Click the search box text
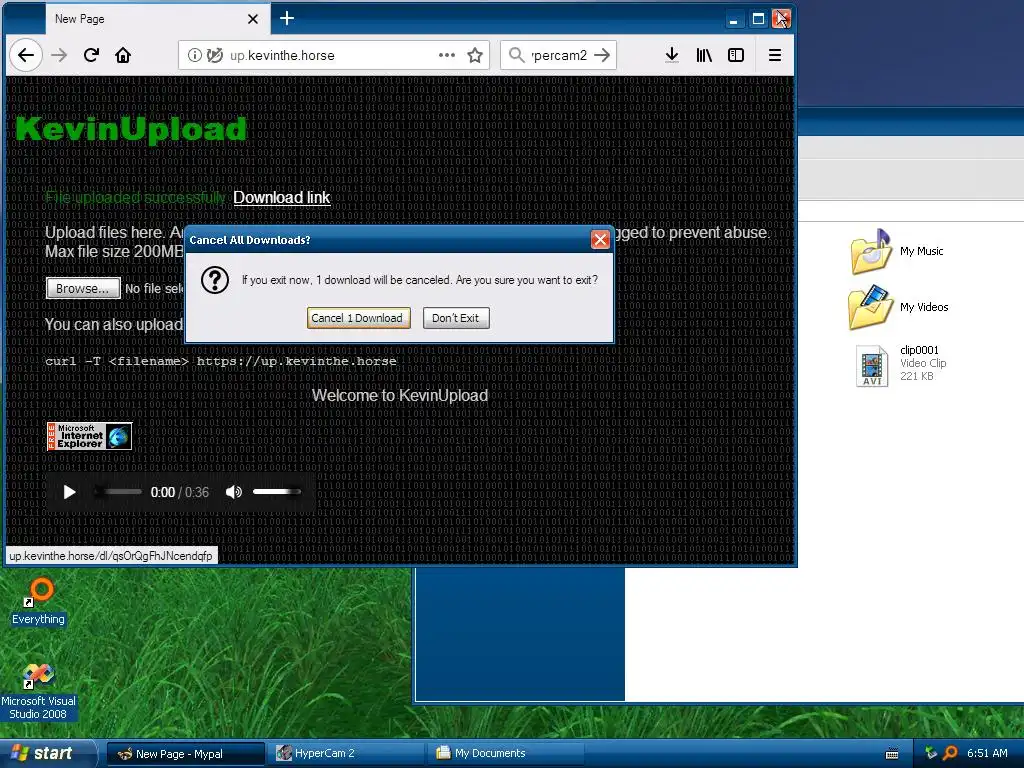This screenshot has width=1024, height=768. [559, 55]
